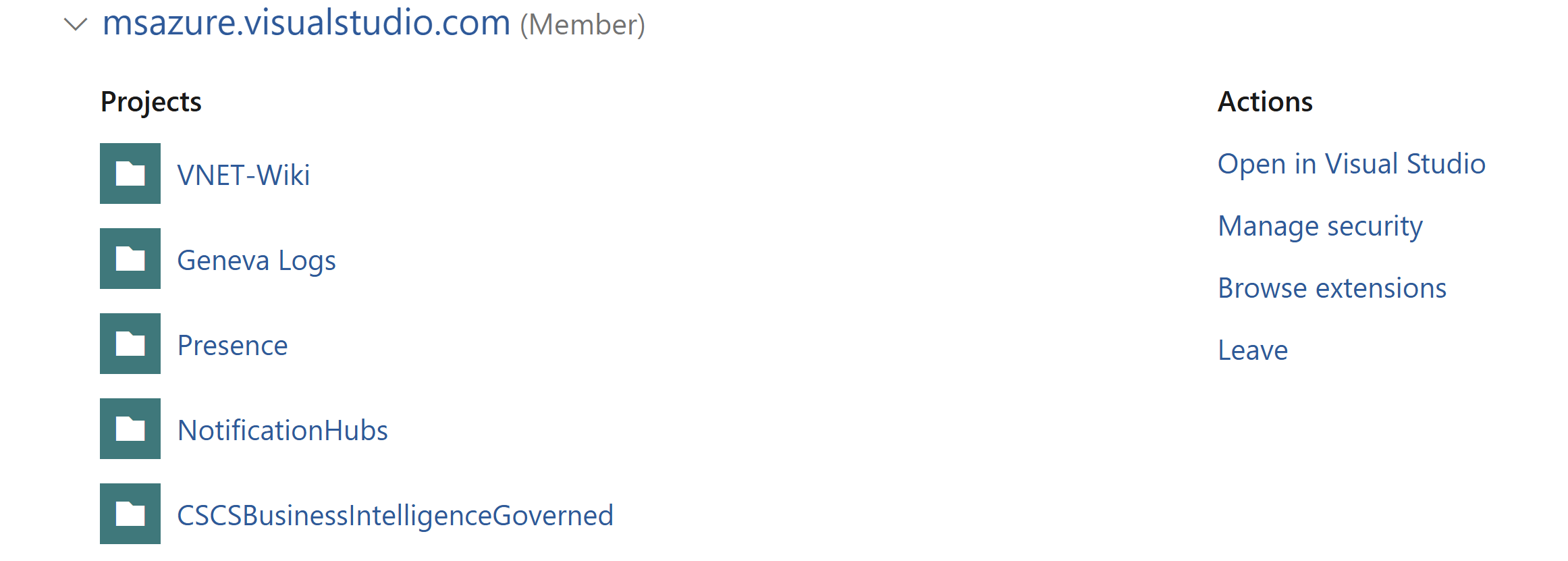Open the CSCSBusinessIntelligenceGoverned folder icon

click(x=130, y=514)
